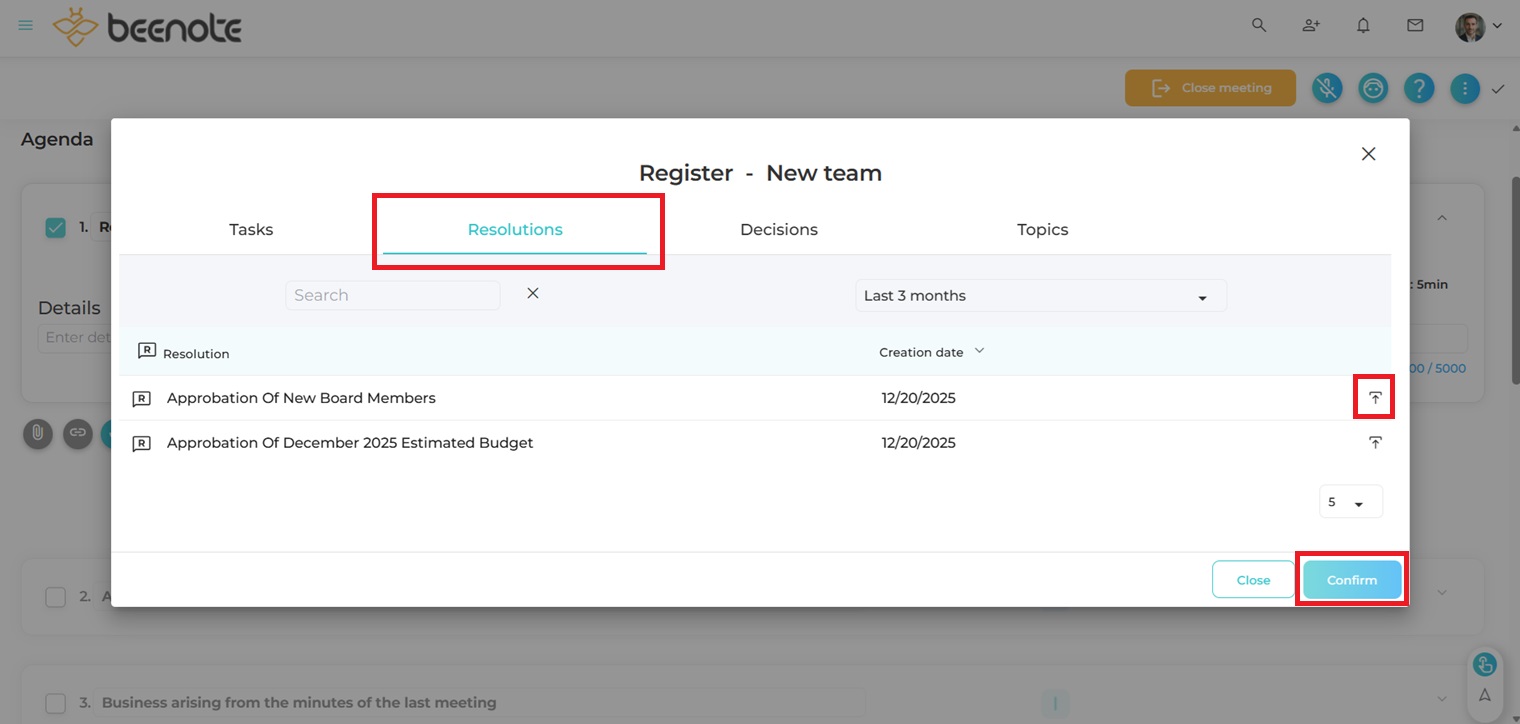Open the rows-per-page dropdown showing 5

pos(1350,502)
